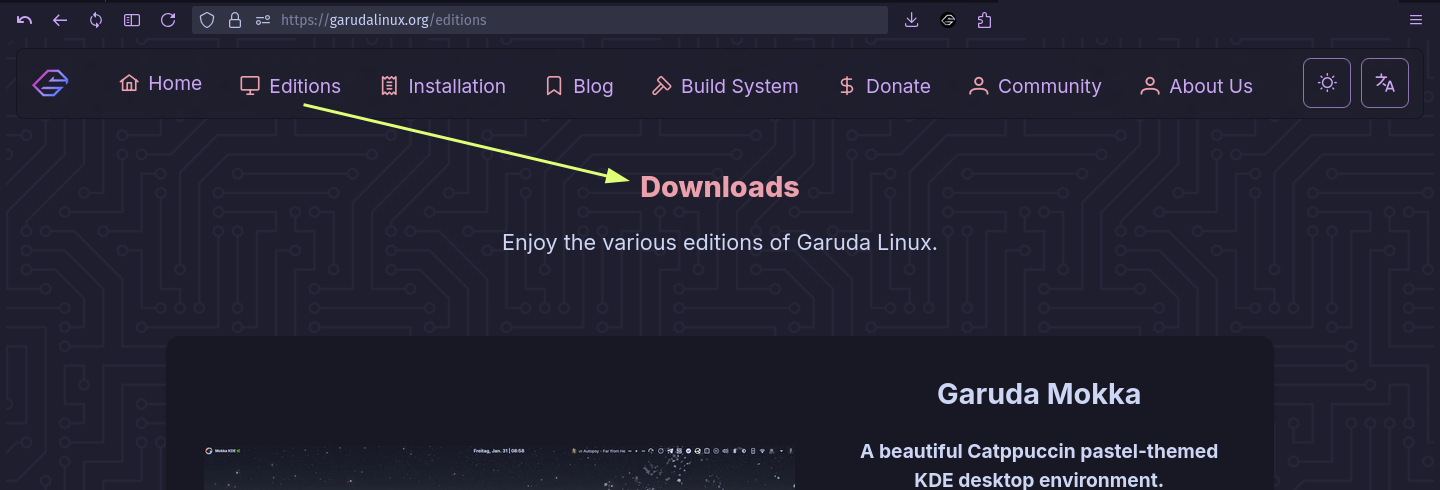
Task: Click the Garuda Linux eagle logo
Action: 50,84
